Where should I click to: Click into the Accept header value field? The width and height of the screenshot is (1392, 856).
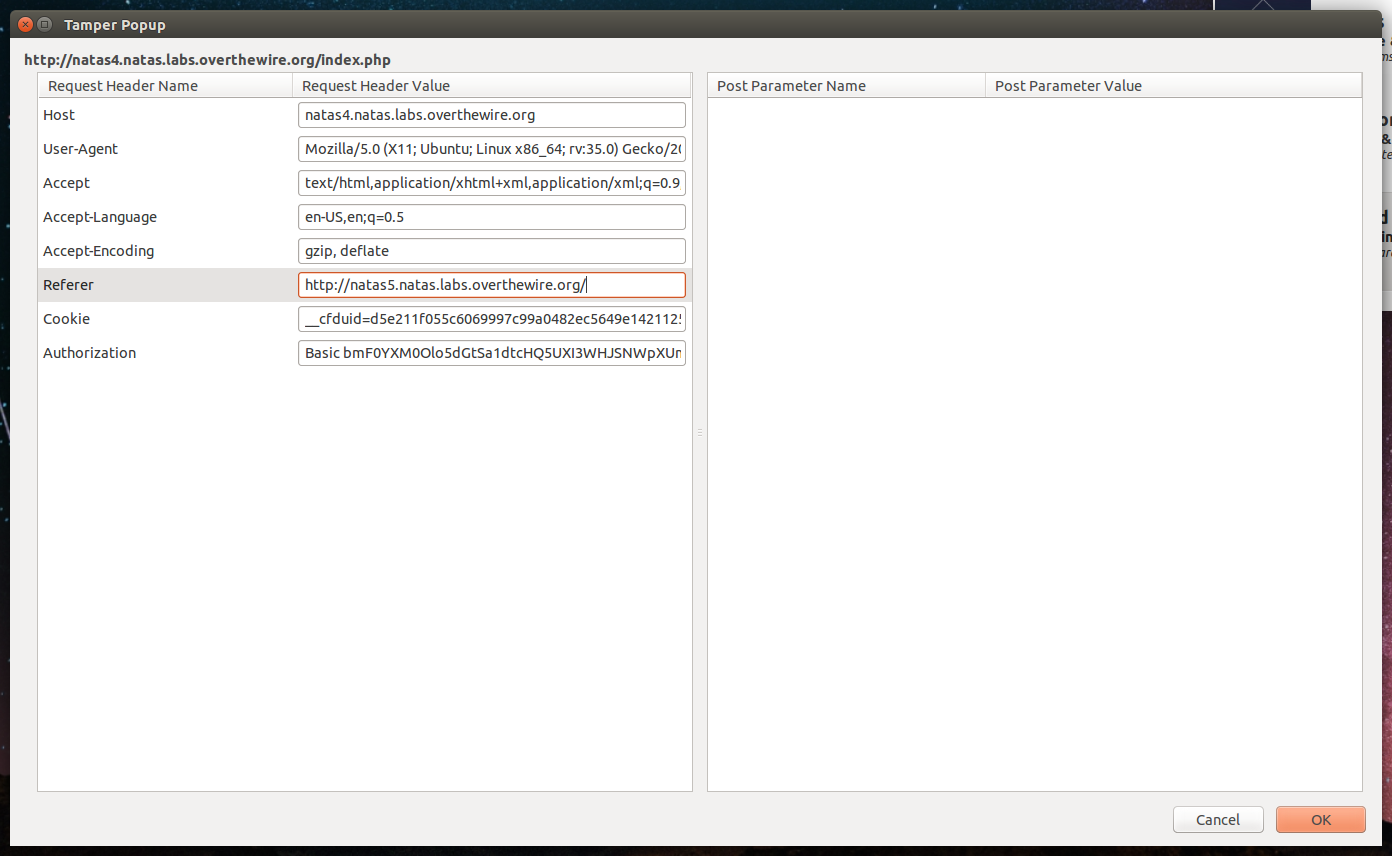tap(491, 183)
